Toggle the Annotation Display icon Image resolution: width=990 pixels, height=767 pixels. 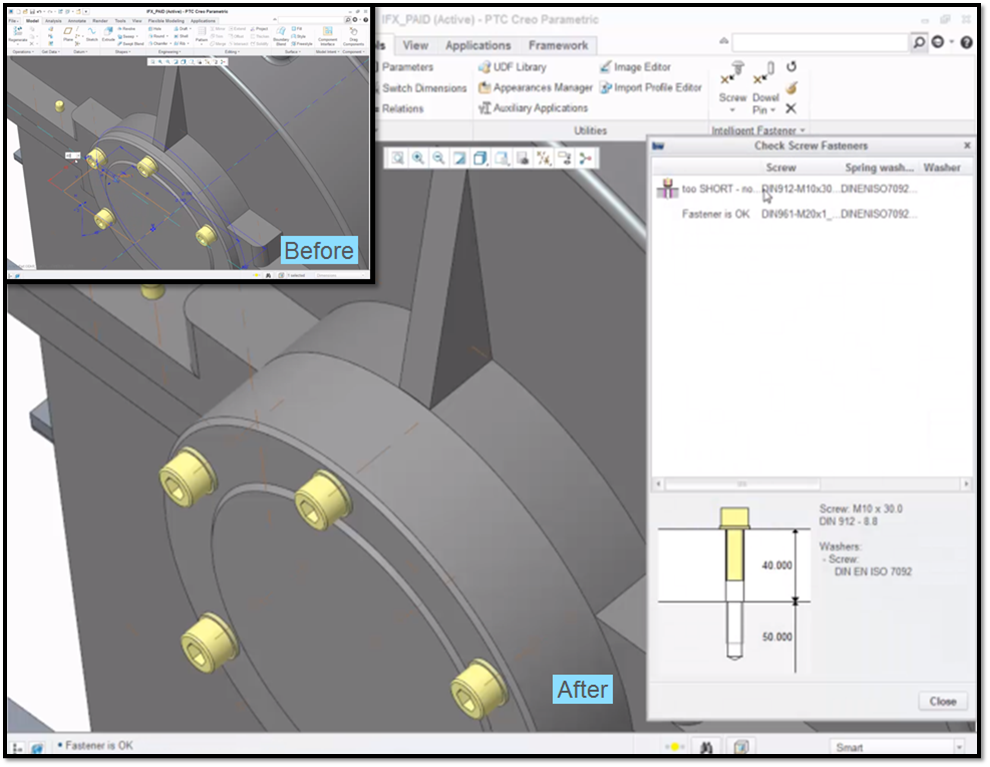[x=564, y=158]
